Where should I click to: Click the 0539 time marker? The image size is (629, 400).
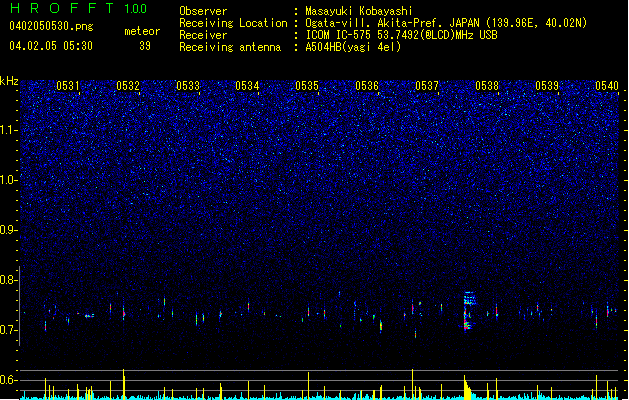547,86
